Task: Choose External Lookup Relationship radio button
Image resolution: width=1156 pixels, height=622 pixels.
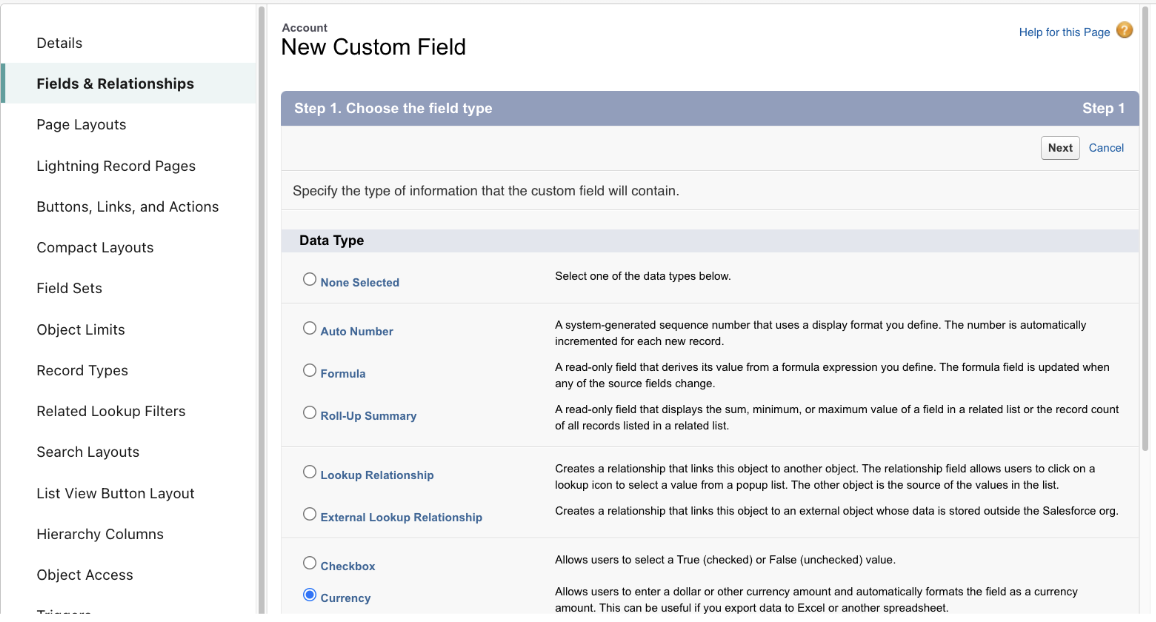Action: [310, 514]
